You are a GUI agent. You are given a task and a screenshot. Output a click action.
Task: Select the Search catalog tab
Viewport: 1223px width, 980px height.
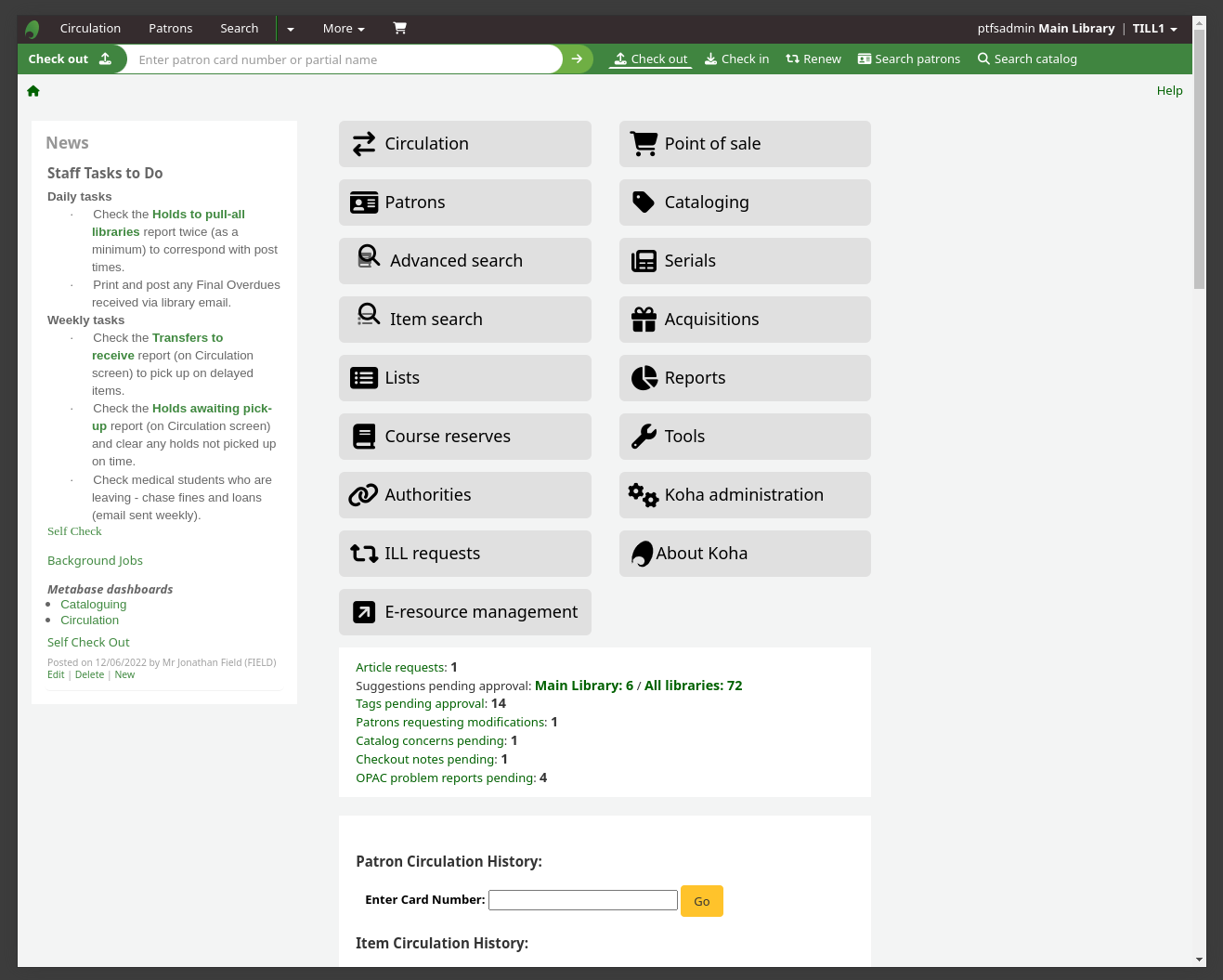tap(1026, 59)
